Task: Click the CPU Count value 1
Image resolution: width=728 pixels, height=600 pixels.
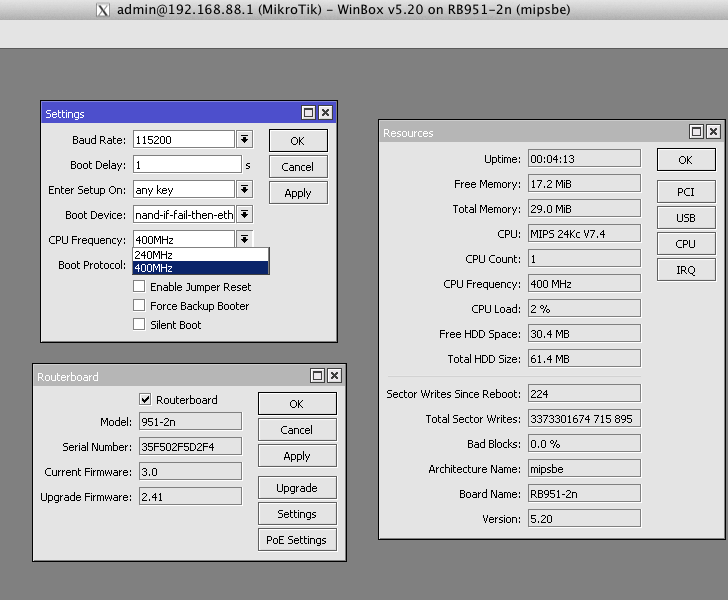Action: [x=584, y=259]
